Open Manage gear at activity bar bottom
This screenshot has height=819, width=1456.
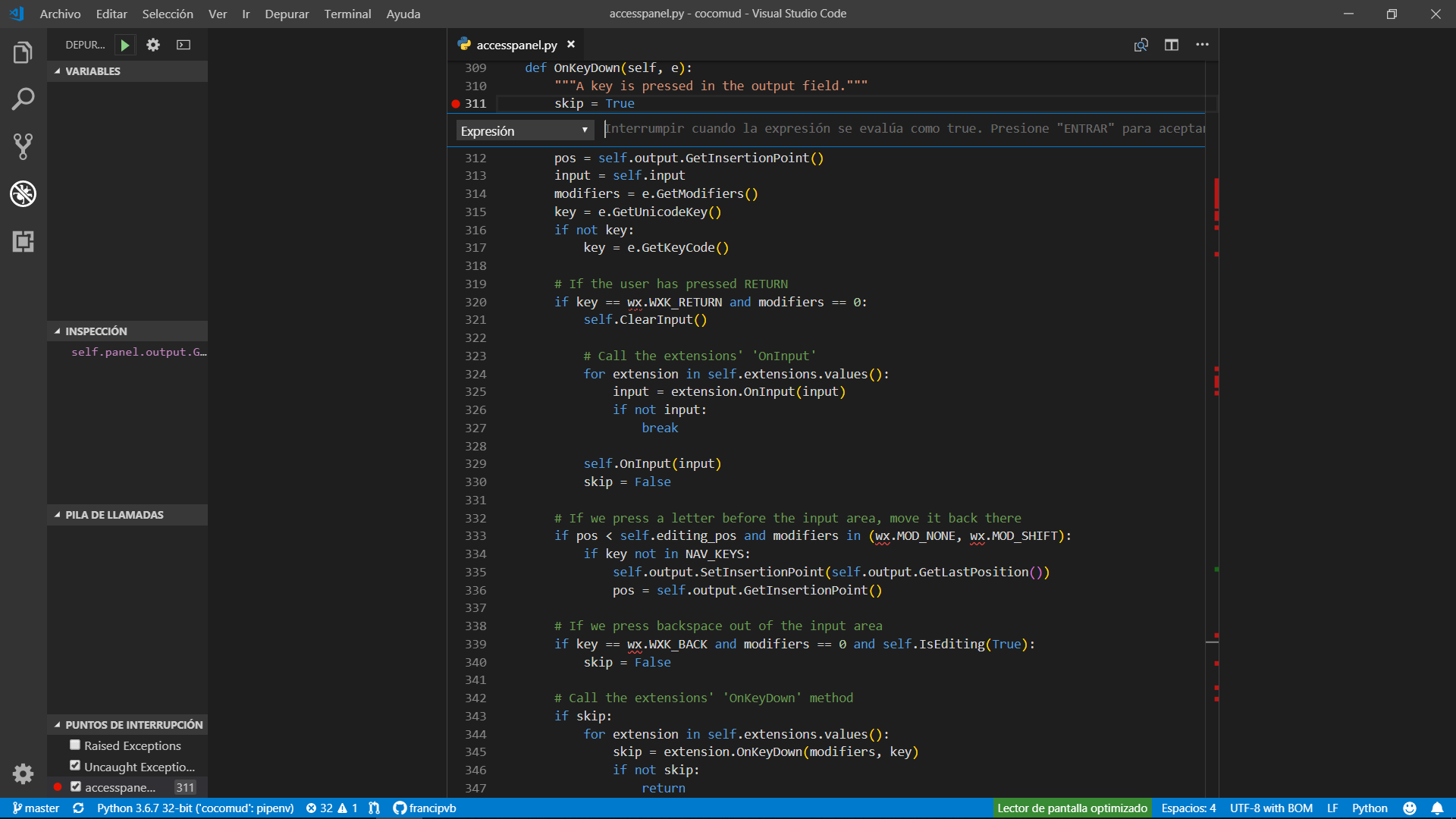[x=23, y=773]
